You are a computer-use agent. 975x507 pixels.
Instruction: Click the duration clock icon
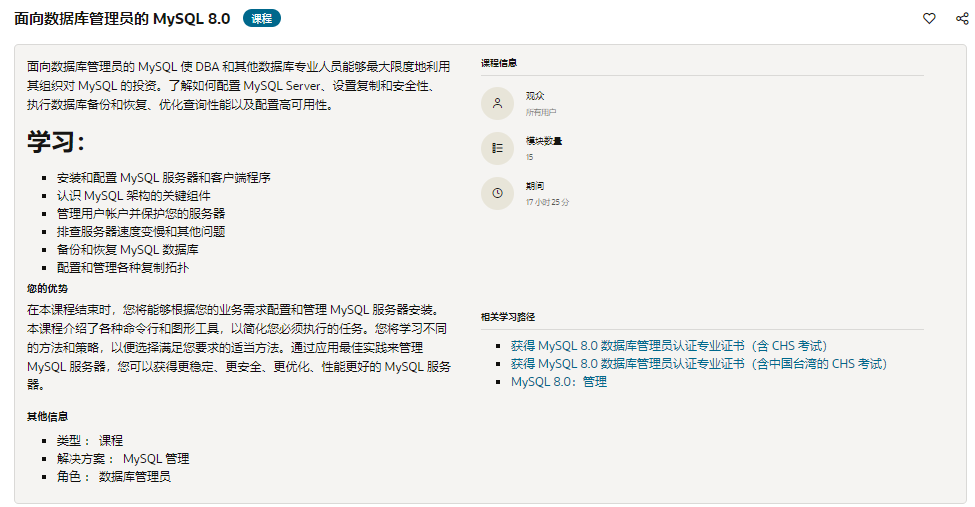(497, 193)
